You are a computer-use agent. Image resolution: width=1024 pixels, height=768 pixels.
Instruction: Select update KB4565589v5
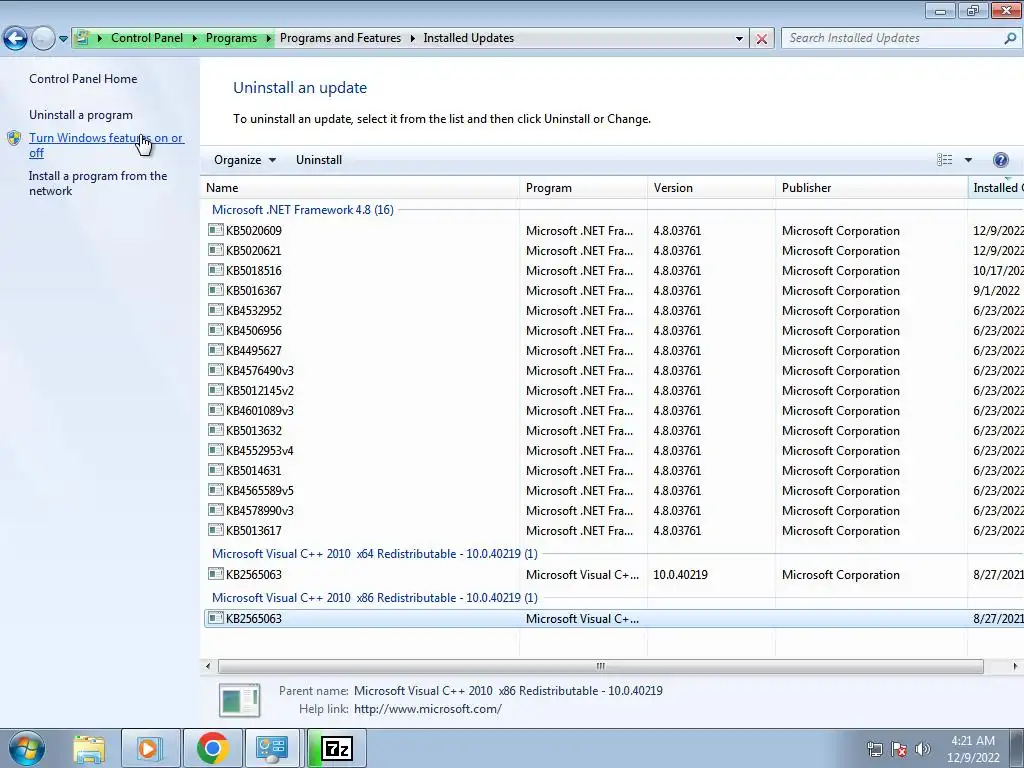[x=260, y=491]
